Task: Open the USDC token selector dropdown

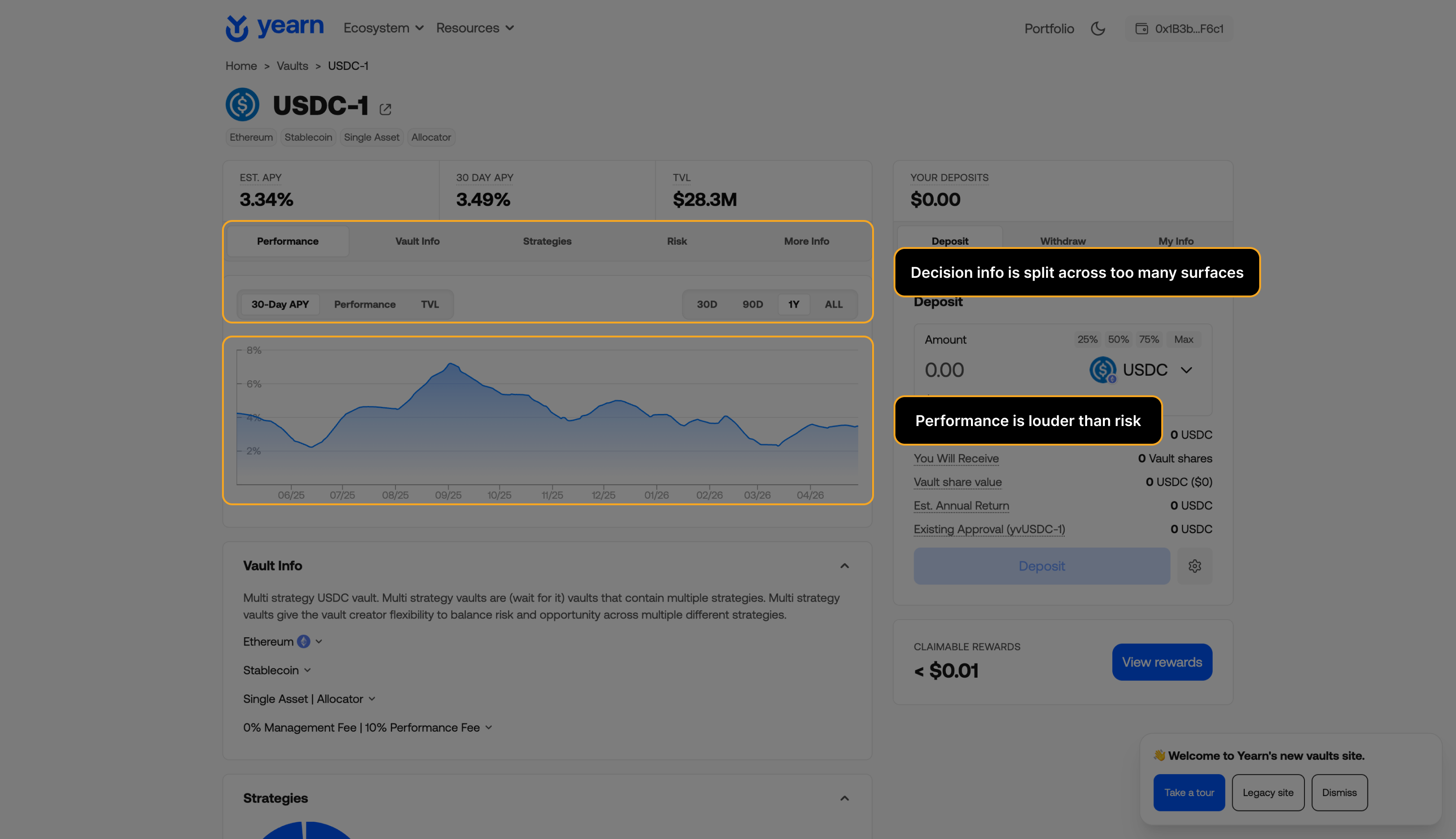Action: point(1140,369)
